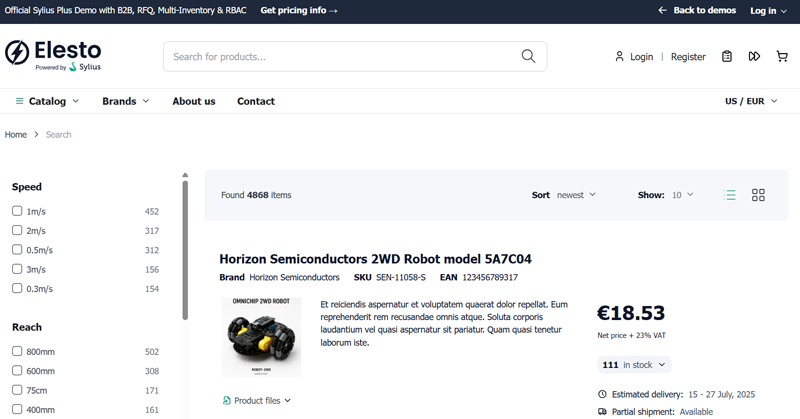The image size is (800, 419).
Task: Open the shopping cart
Action: click(x=782, y=57)
